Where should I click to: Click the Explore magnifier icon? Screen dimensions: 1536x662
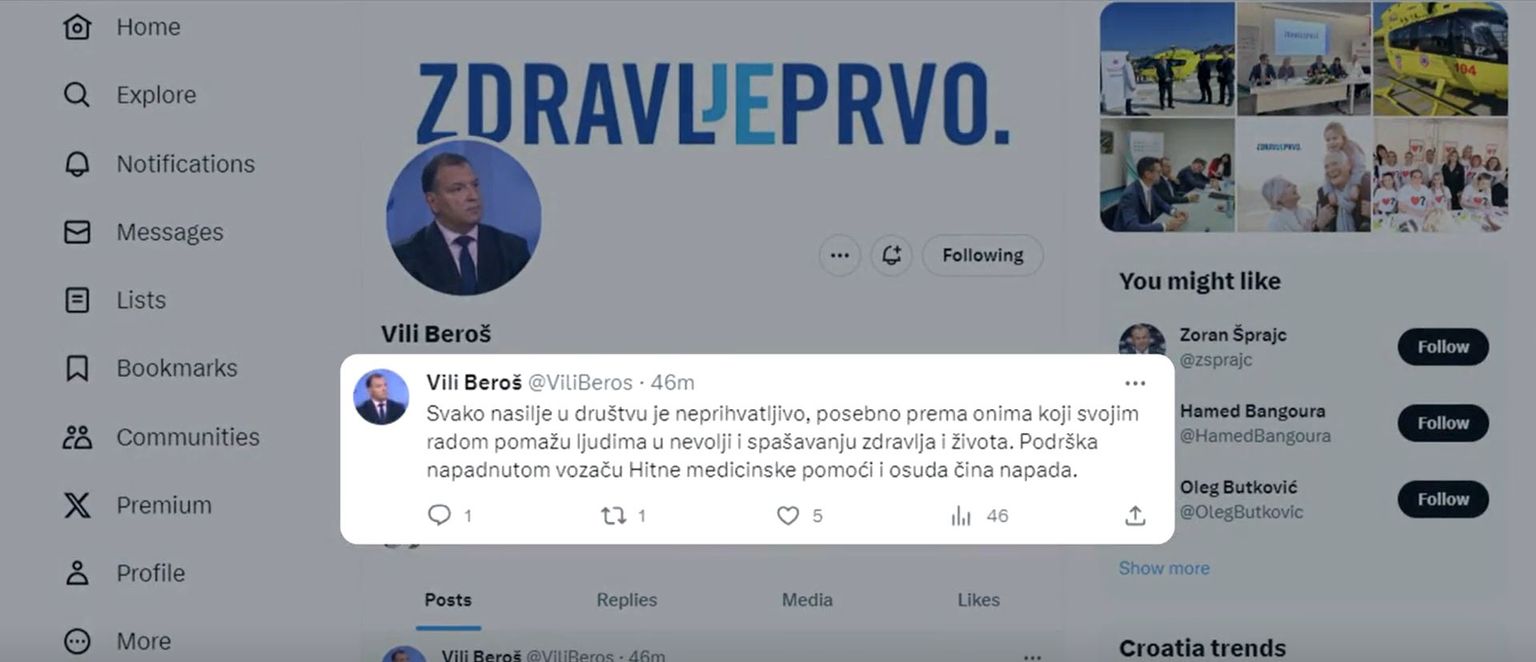pyautogui.click(x=77, y=95)
